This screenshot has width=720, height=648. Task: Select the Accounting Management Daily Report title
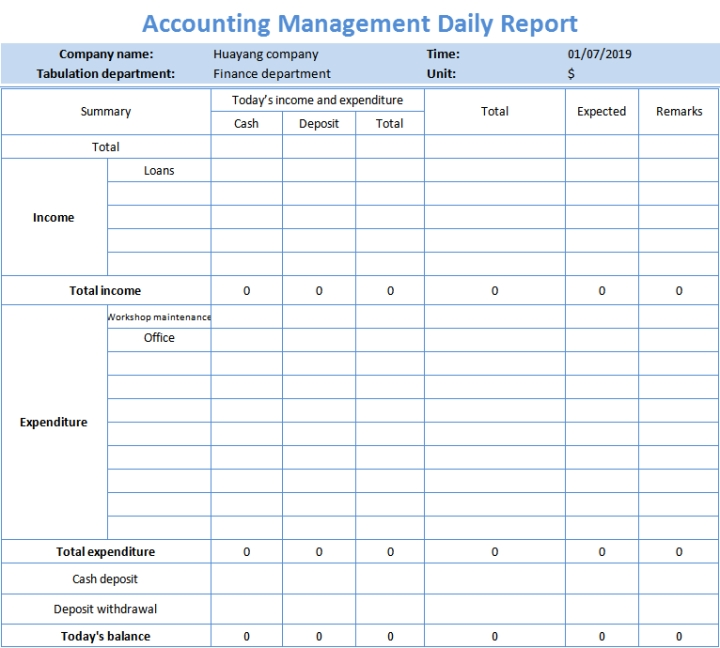coord(360,24)
